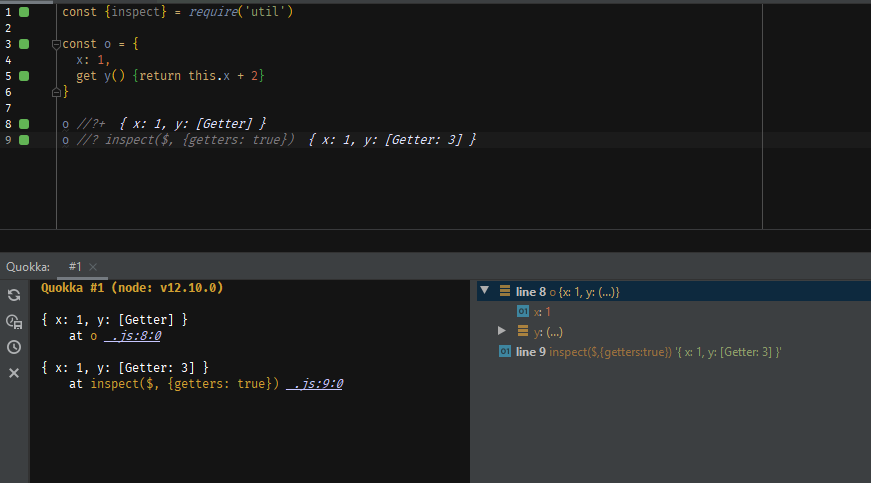Collapse the line 8 tree node
Viewport: 871px width, 483px height.
coord(484,290)
